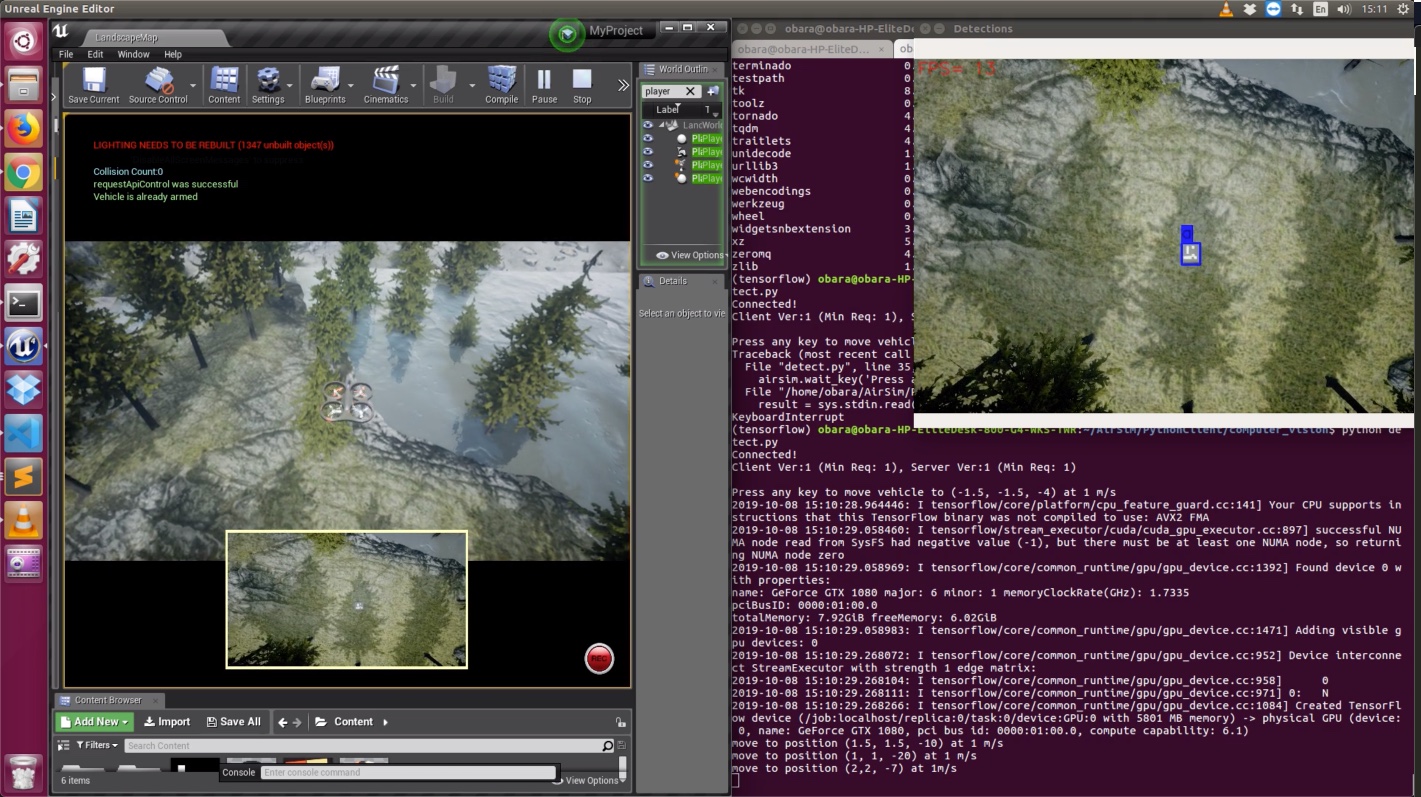Toggle the sources panel icon beside Filters
The width and height of the screenshot is (1421, 797).
65,746
